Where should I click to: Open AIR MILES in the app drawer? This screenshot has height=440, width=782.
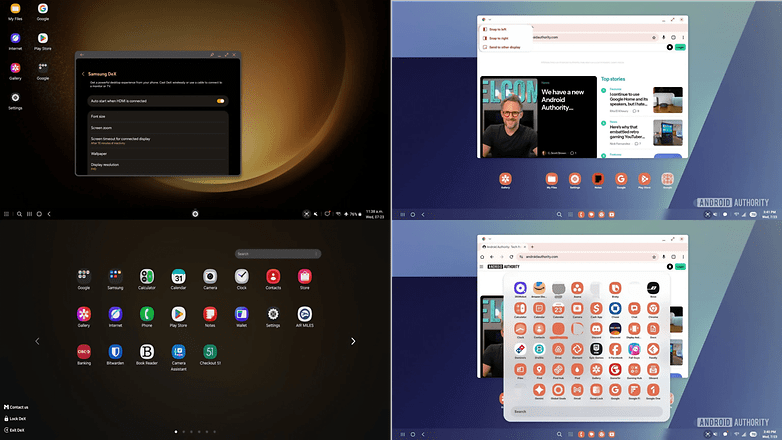305,316
